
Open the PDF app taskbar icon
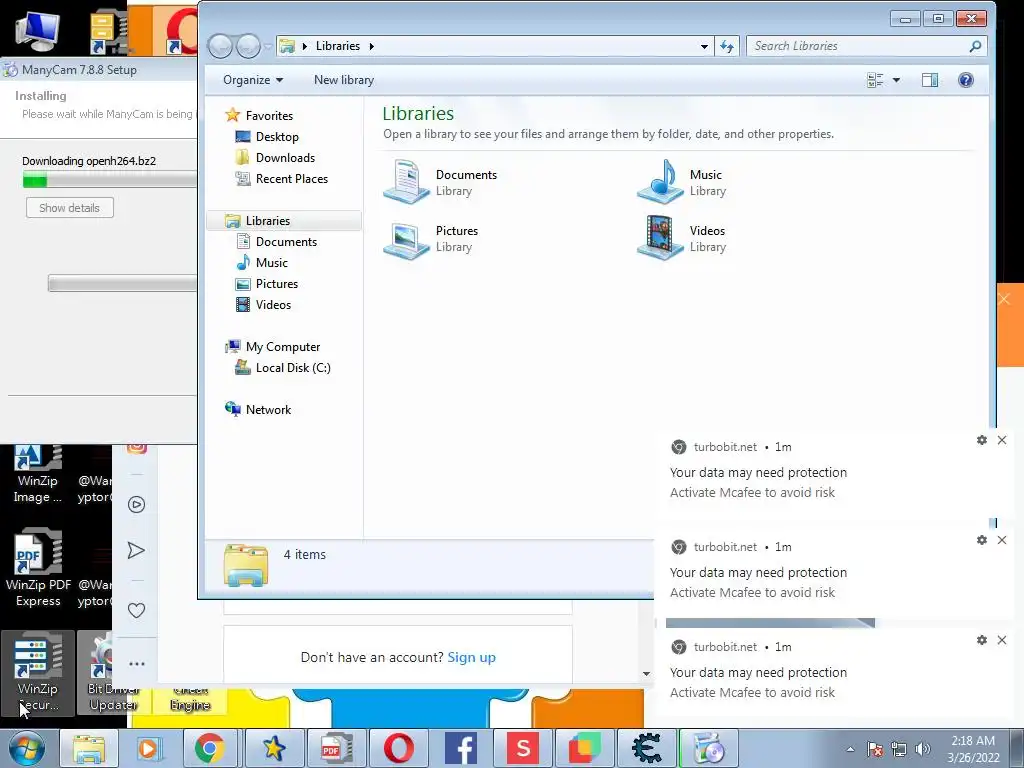coord(336,749)
